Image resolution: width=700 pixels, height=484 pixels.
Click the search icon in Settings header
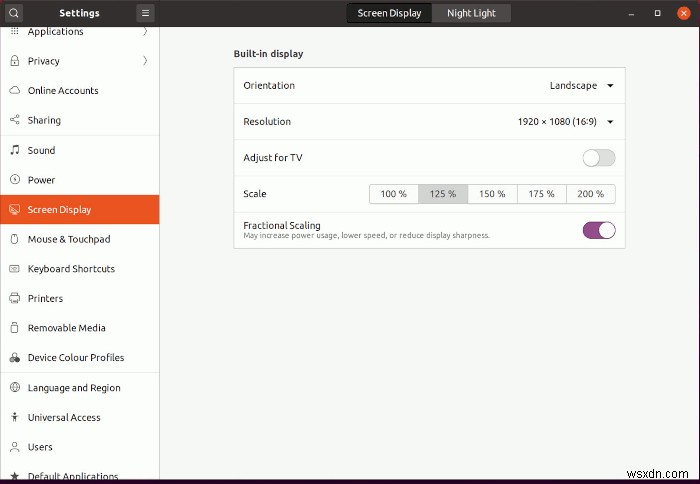click(14, 13)
